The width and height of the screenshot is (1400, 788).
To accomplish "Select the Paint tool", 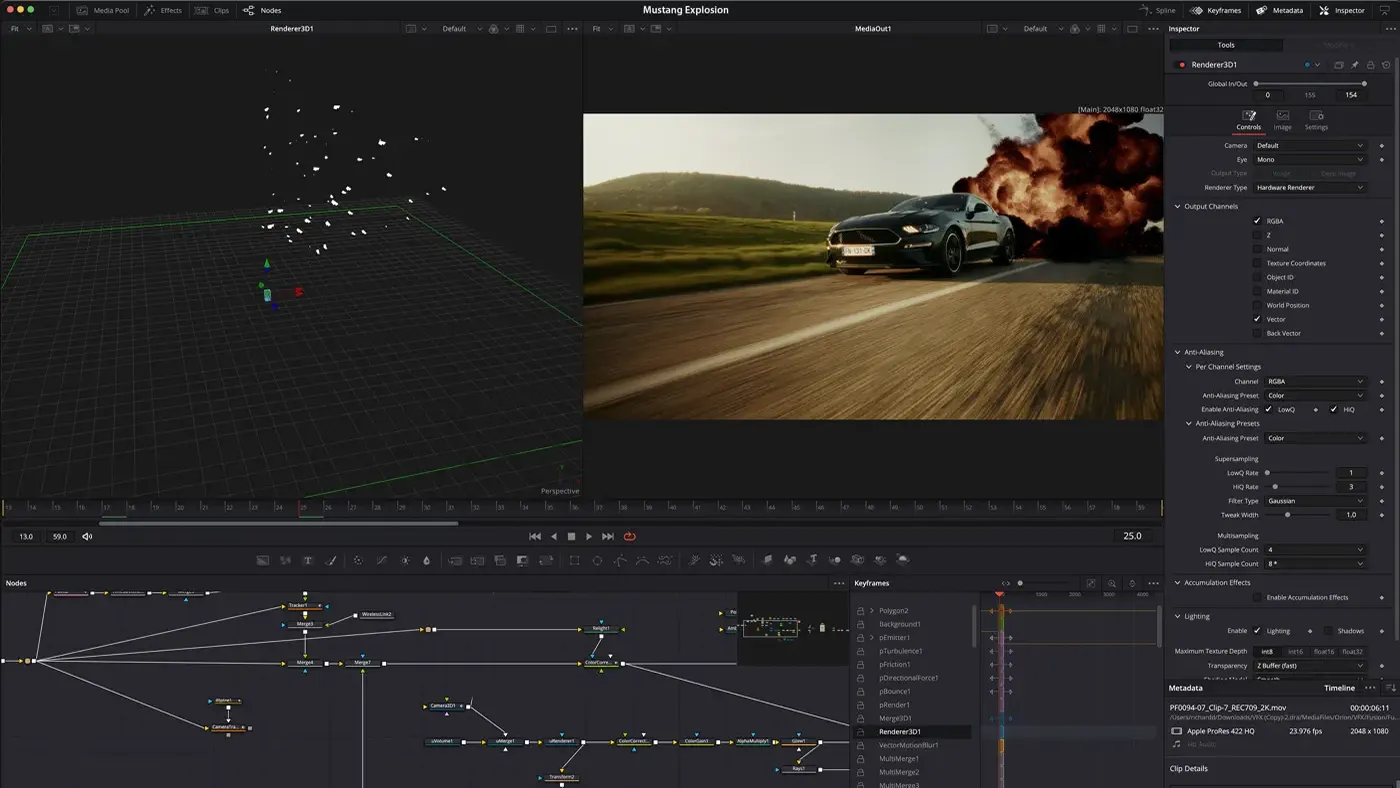I will [x=330, y=560].
